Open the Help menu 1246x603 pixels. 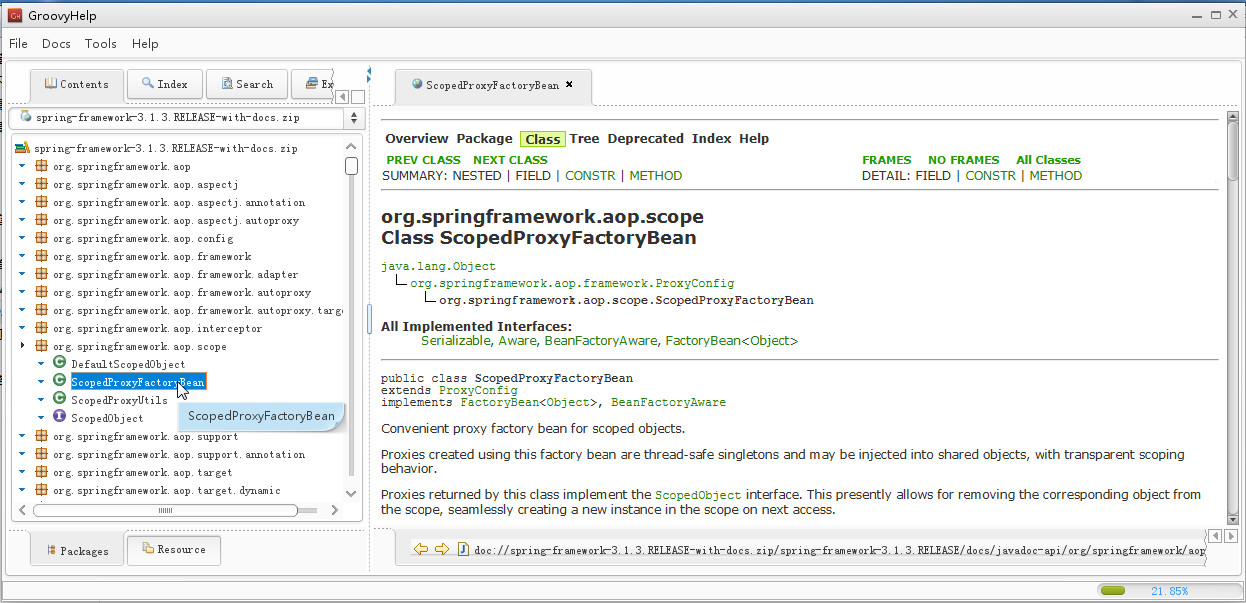pyautogui.click(x=145, y=44)
